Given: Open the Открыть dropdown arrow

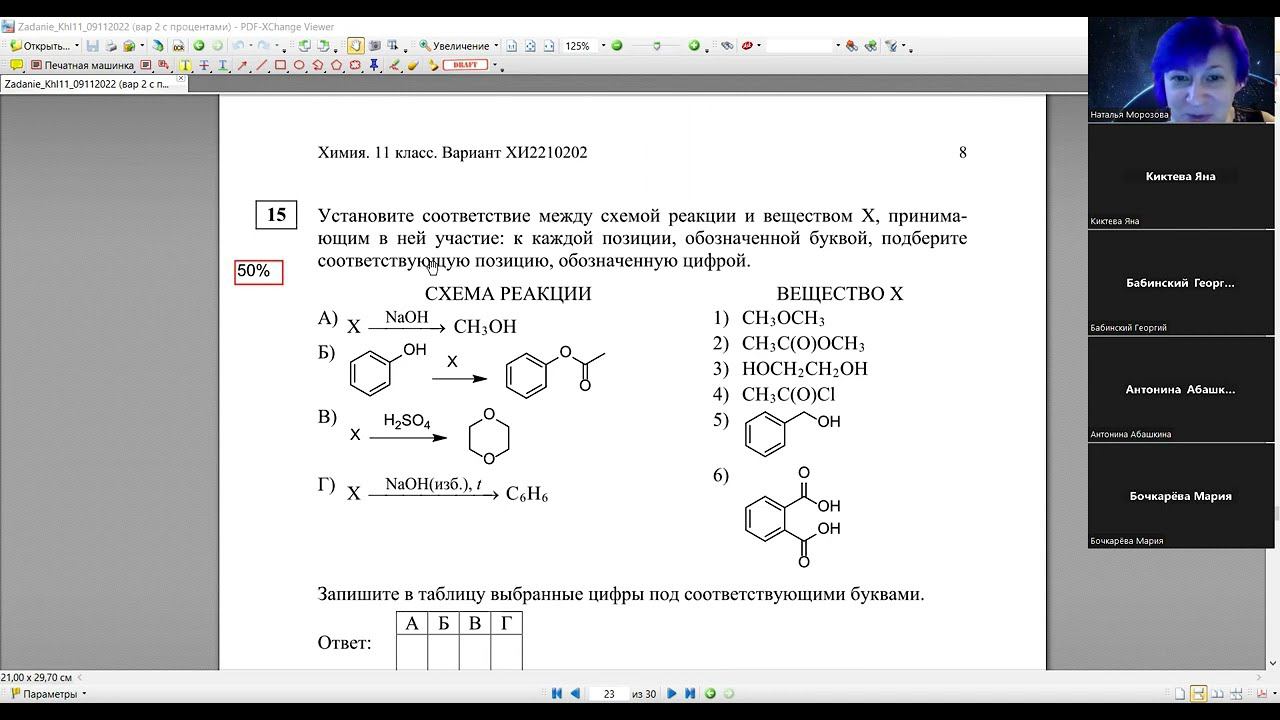Looking at the screenshot, I should click(x=76, y=46).
